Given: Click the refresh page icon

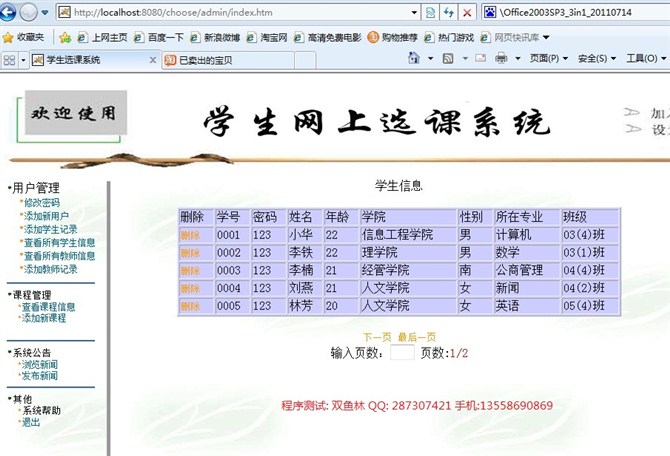Looking at the screenshot, I should click(x=449, y=12).
